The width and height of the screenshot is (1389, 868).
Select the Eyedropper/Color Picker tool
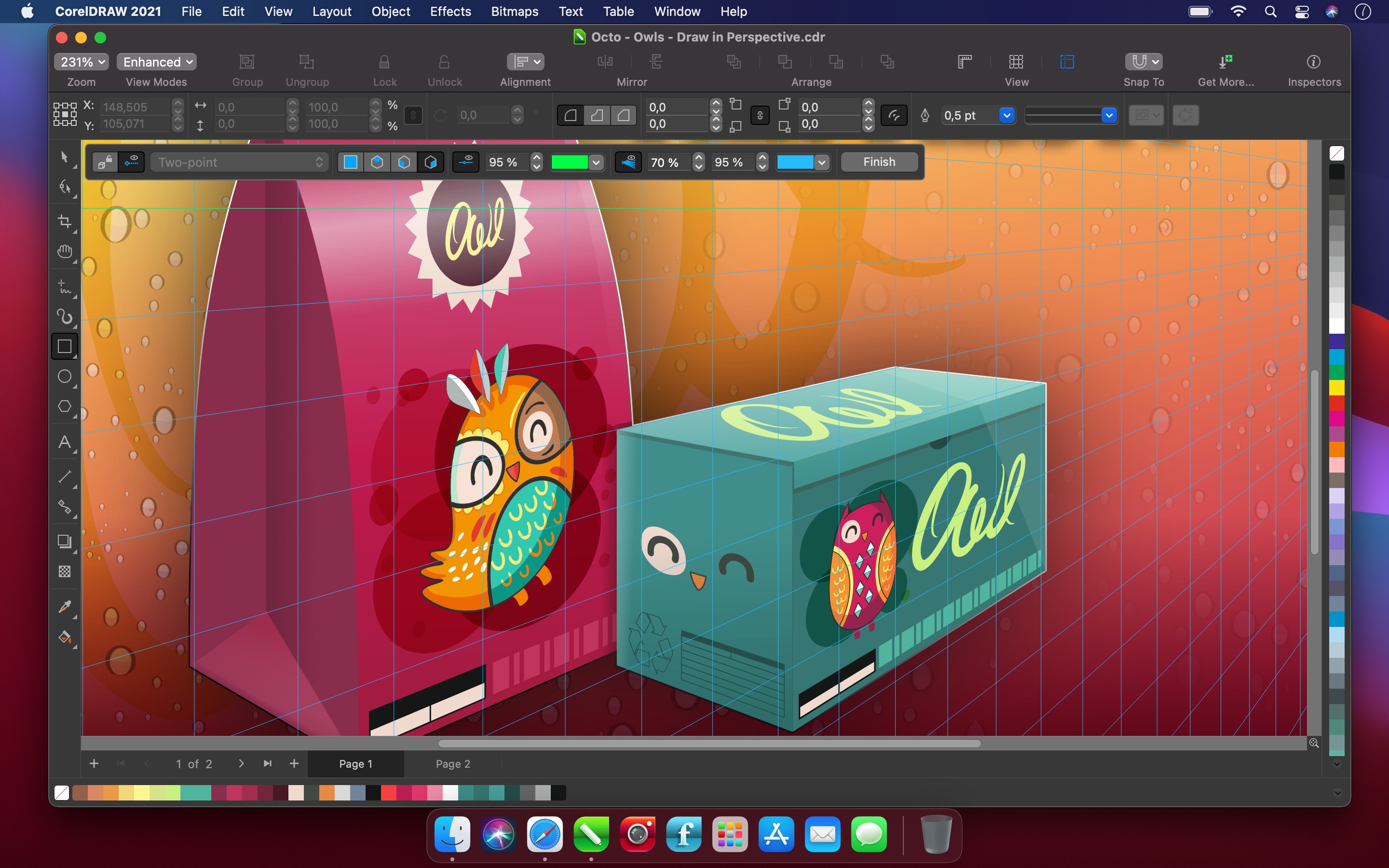(x=65, y=606)
